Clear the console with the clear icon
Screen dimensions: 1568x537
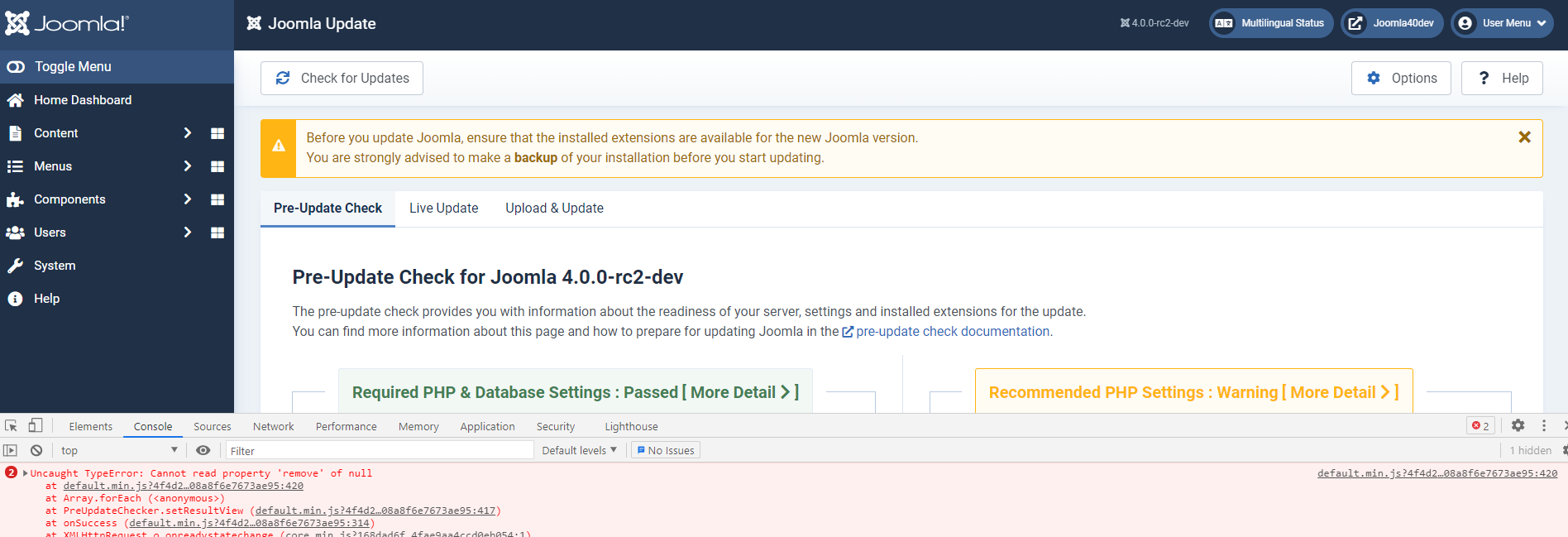[x=36, y=451]
